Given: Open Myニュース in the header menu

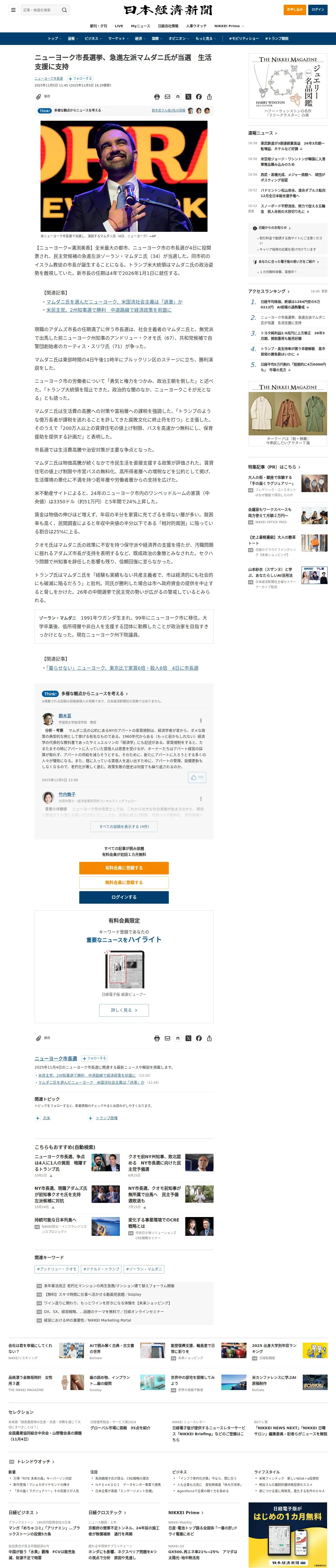Looking at the screenshot, I should [140, 26].
